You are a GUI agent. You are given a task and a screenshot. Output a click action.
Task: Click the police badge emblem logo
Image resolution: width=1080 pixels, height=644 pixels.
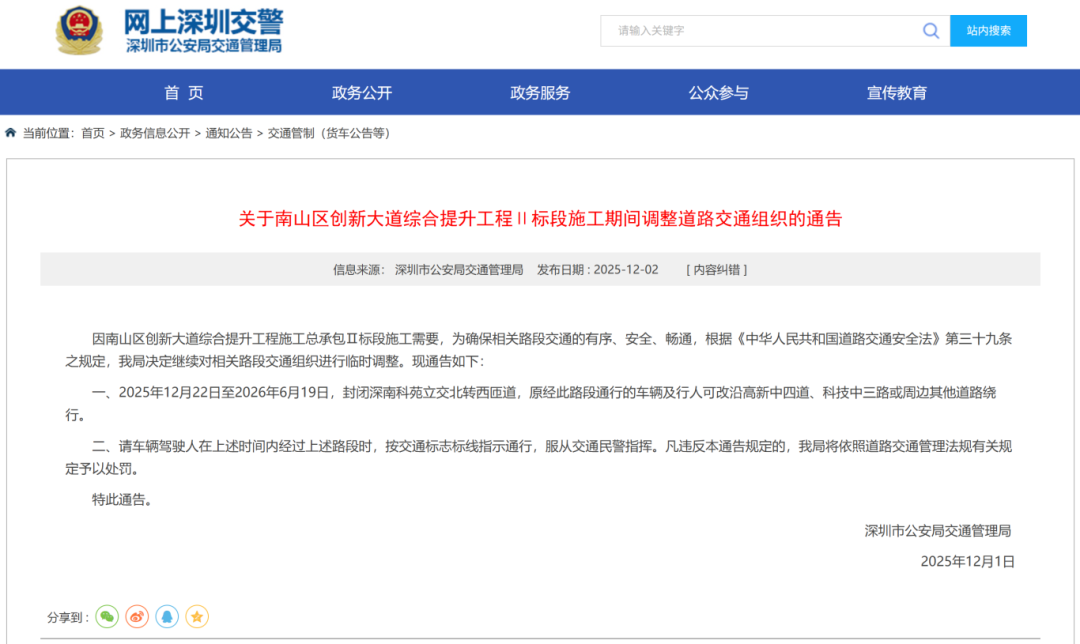coord(79,31)
